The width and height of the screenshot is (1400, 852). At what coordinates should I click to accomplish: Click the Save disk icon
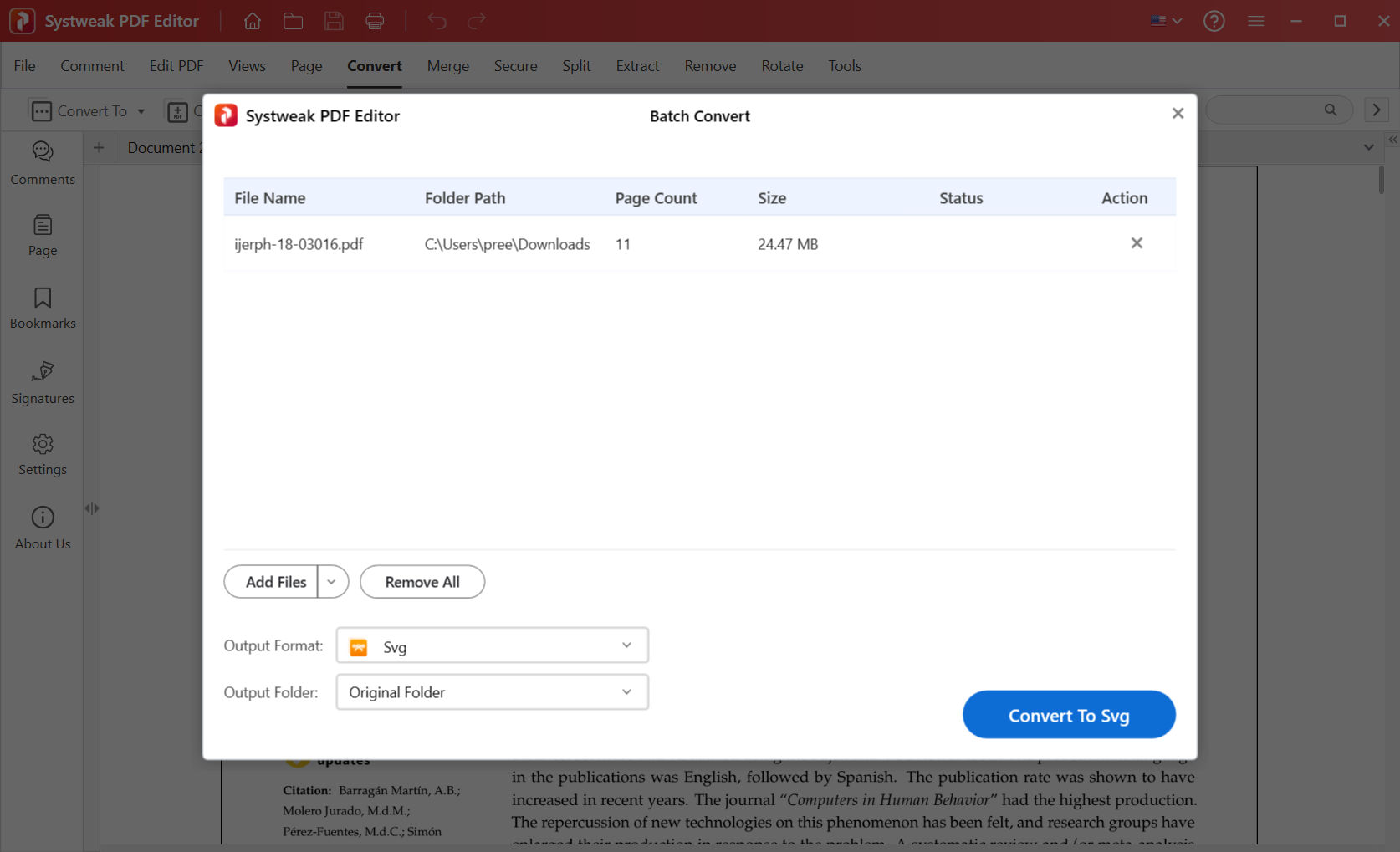(x=334, y=21)
